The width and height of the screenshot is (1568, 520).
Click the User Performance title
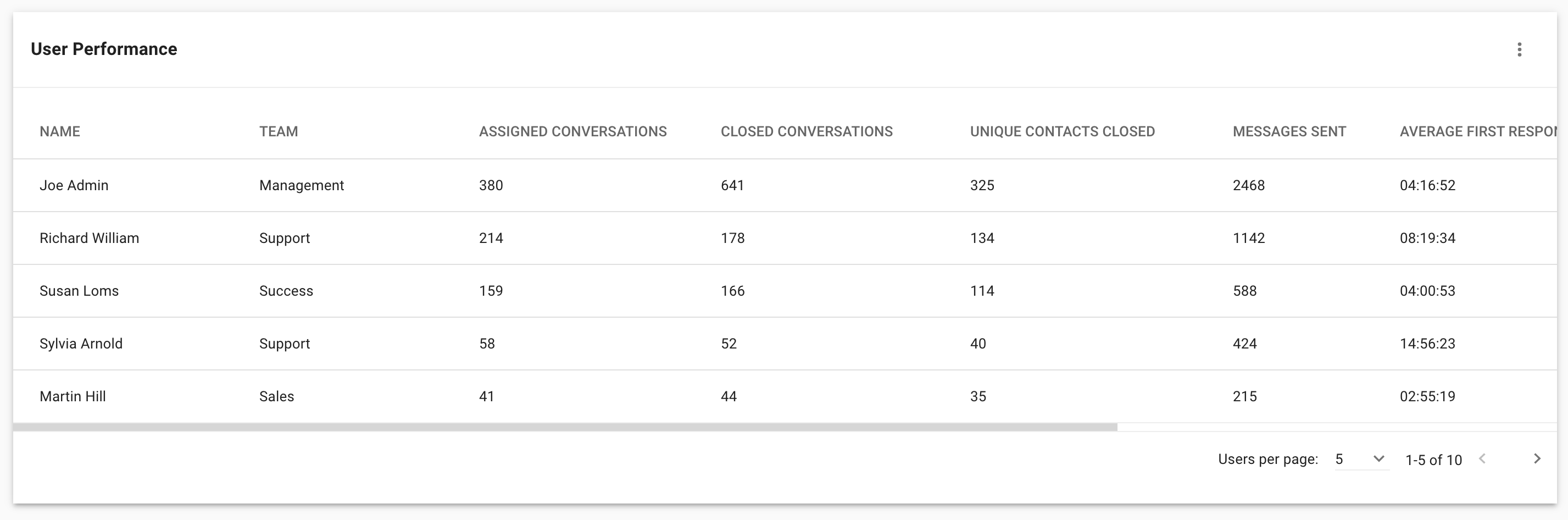[104, 49]
